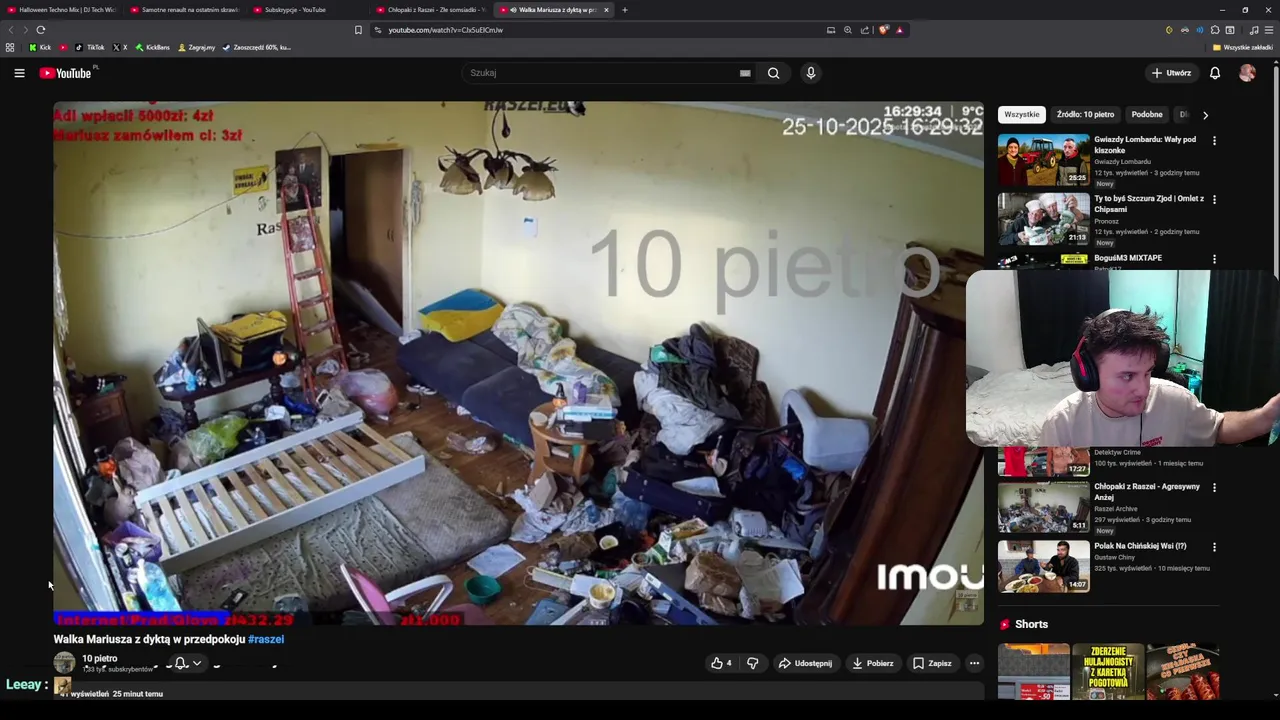
Task: Click the search magnifier button
Action: point(773,73)
